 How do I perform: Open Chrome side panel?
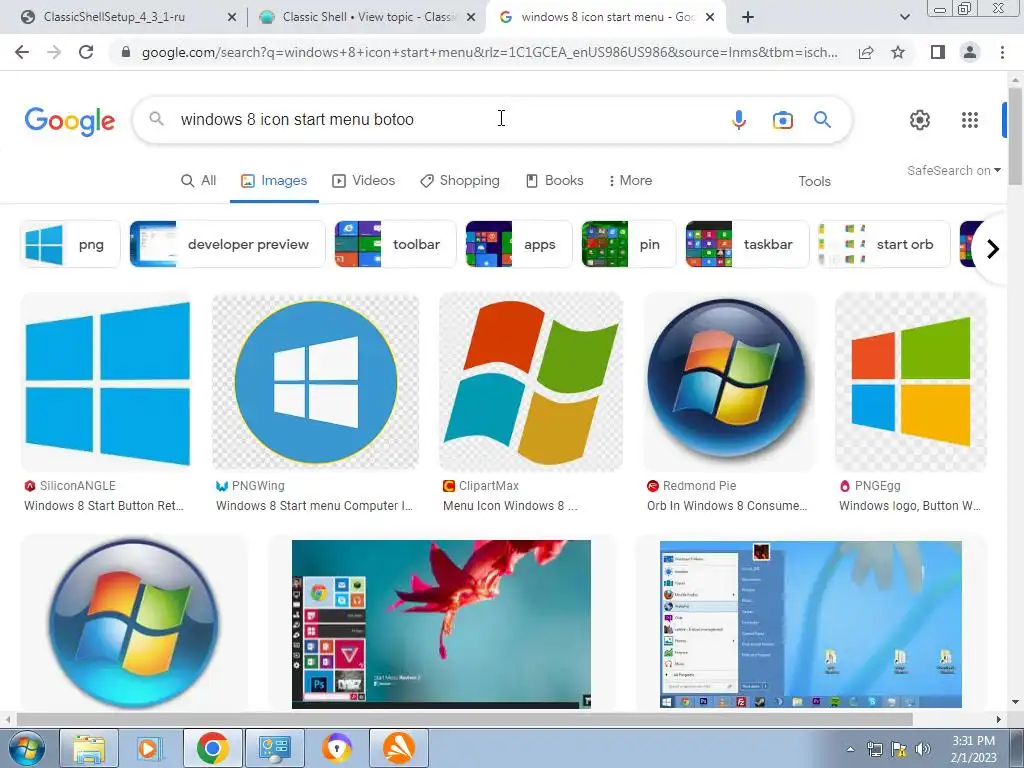(938, 52)
